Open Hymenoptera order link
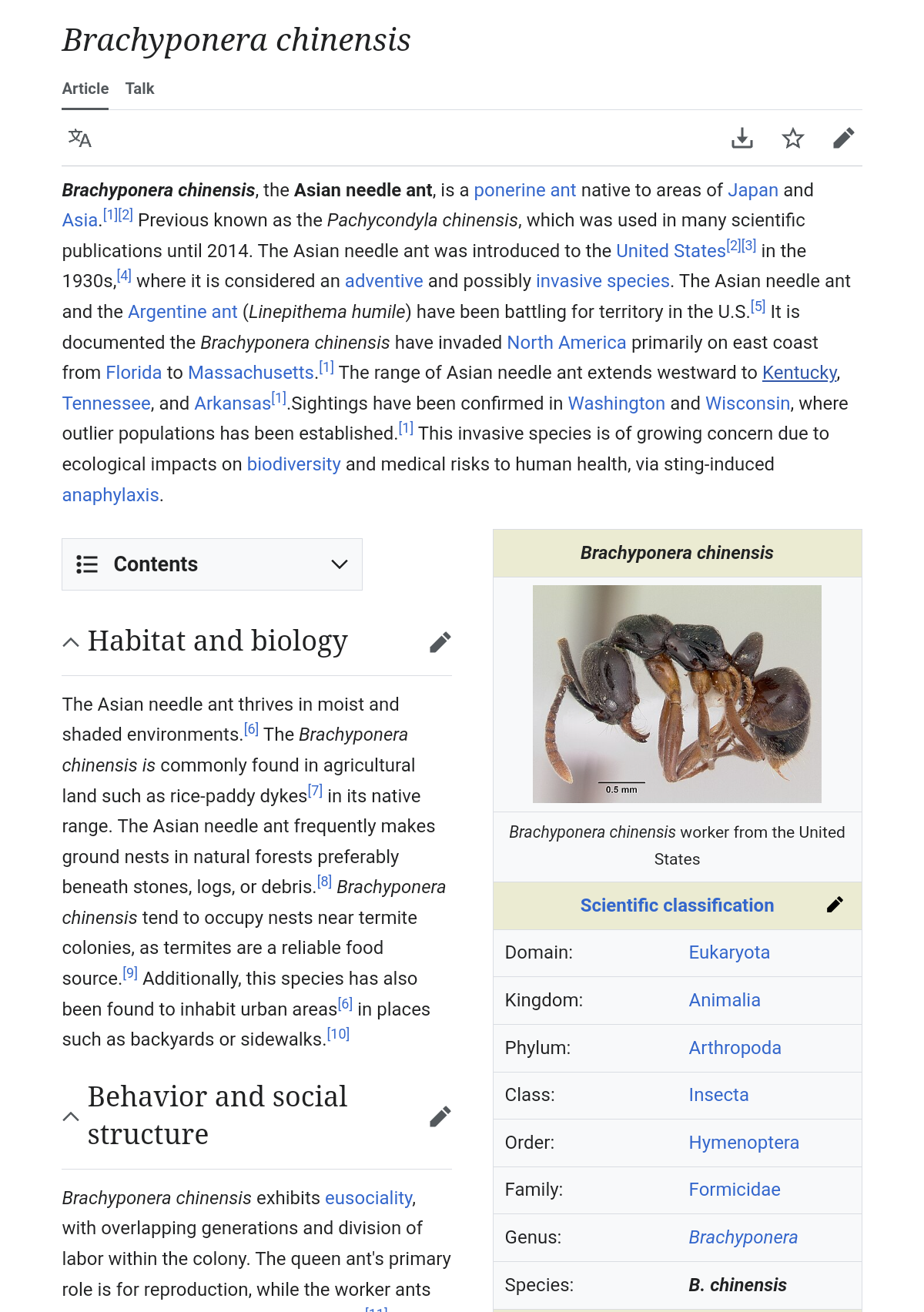This screenshot has height=1312, width=924. tap(744, 1143)
